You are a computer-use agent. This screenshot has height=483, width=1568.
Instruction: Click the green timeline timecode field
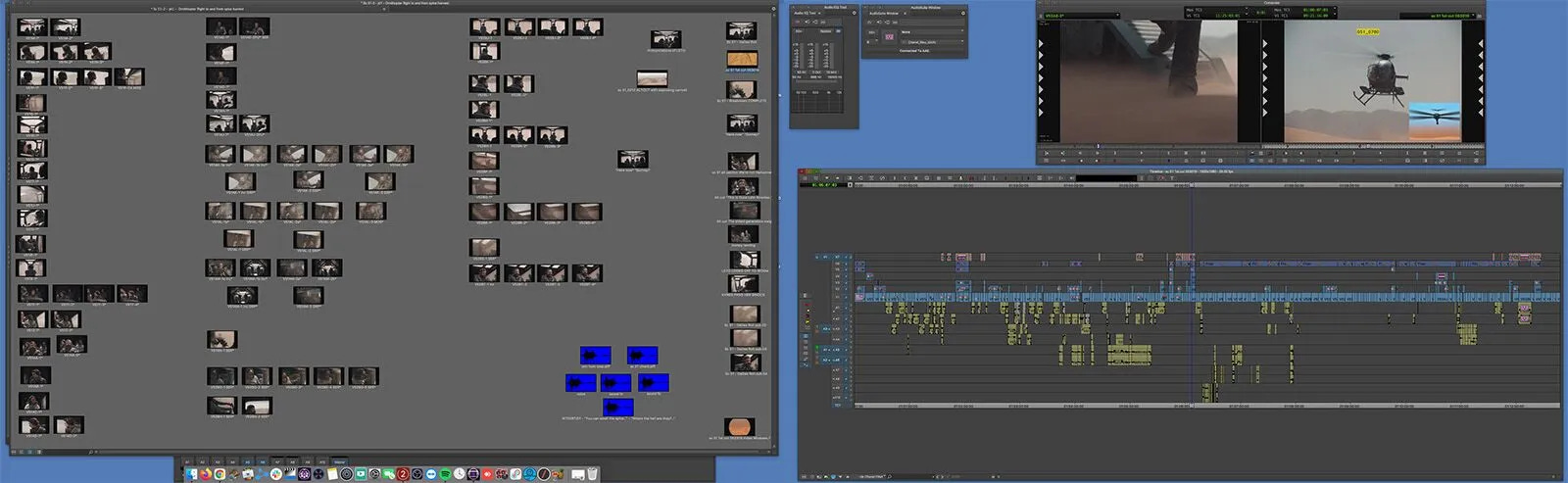(823, 185)
